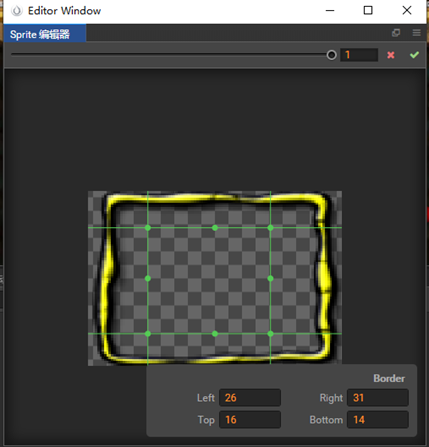Select the top-right green border handle
The height and width of the screenshot is (447, 429).
pos(270,228)
